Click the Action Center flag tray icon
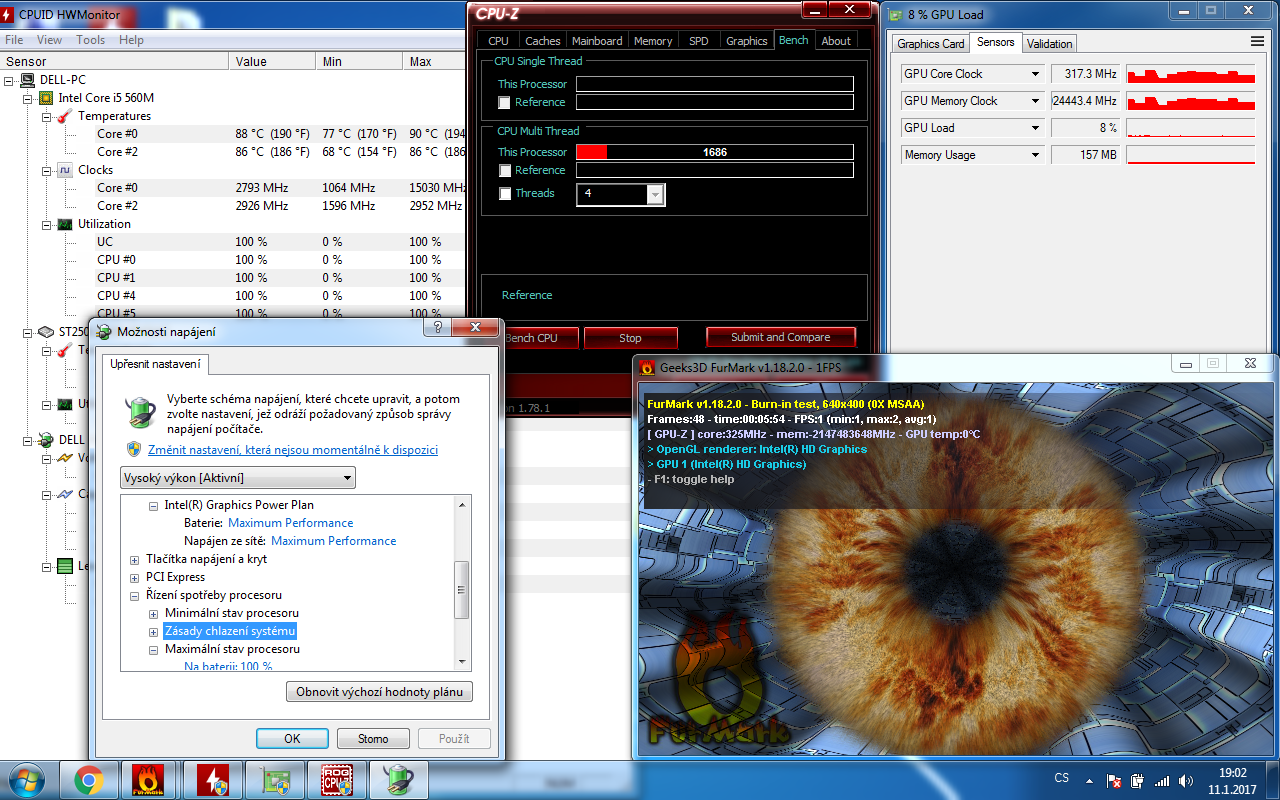 (x=1114, y=780)
